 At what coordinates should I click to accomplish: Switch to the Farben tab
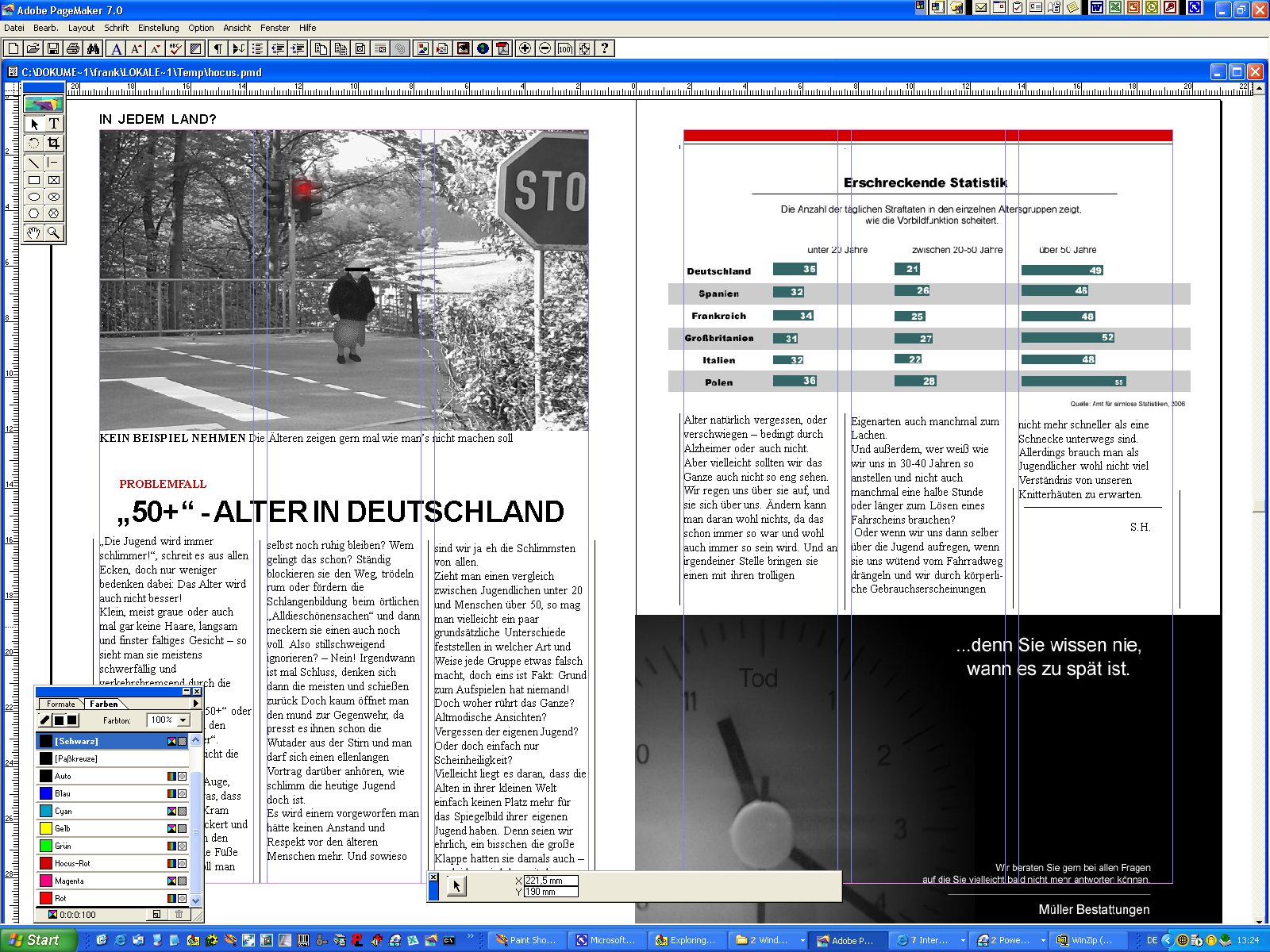tap(104, 704)
